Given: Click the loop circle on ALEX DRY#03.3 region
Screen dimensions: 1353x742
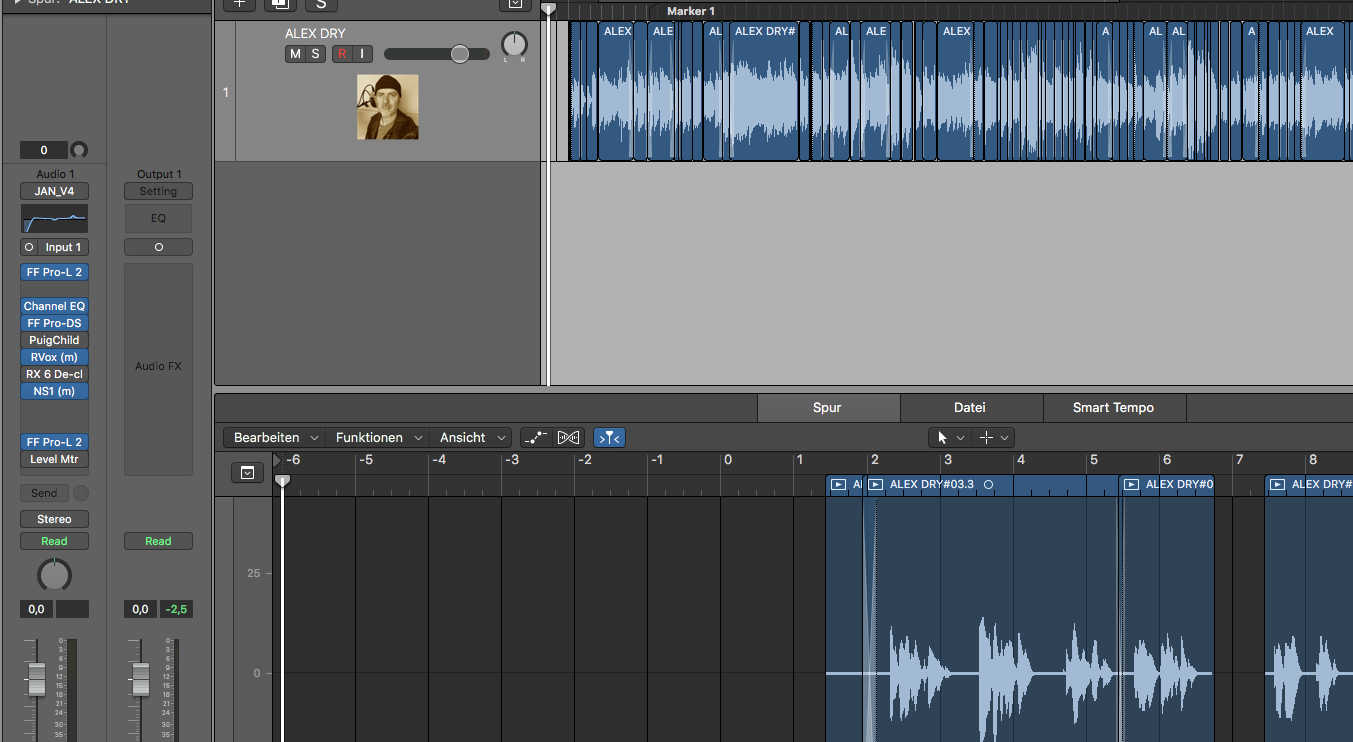Looking at the screenshot, I should click(988, 485).
